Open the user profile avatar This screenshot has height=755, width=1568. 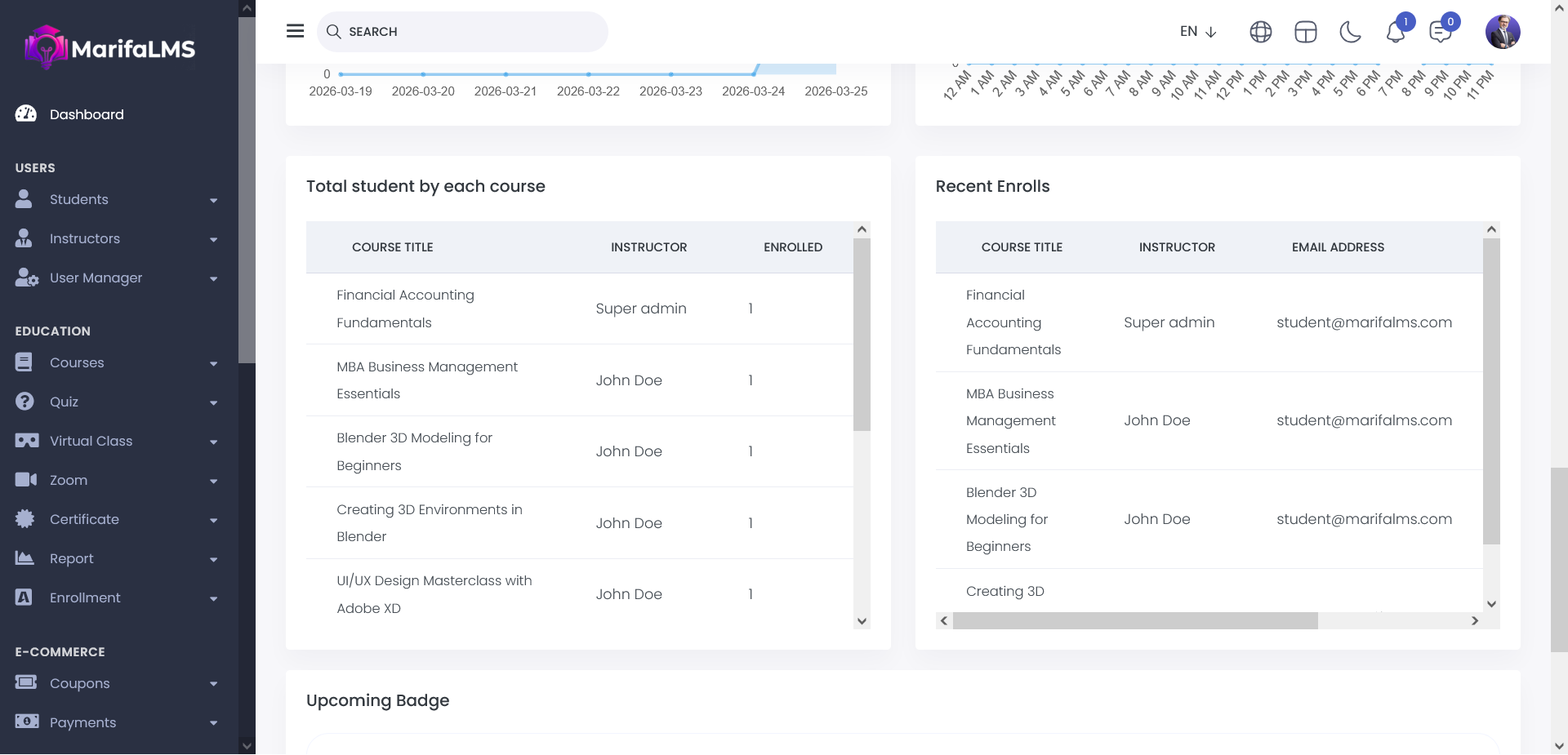pos(1502,32)
